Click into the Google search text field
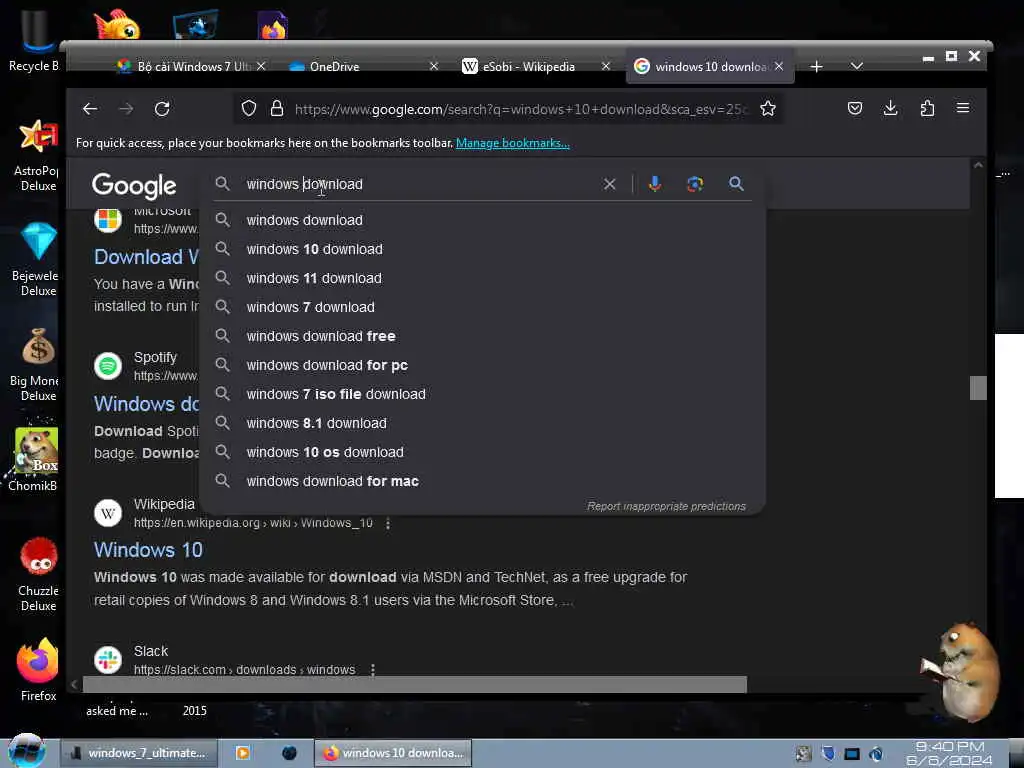The height and width of the screenshot is (768, 1024). point(418,184)
